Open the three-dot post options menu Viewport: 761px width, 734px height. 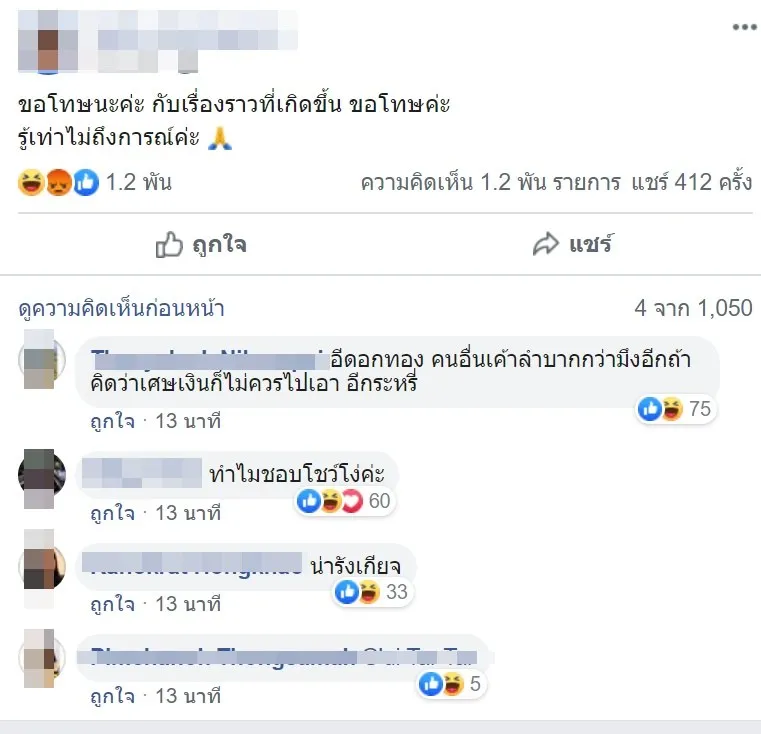coord(744,27)
